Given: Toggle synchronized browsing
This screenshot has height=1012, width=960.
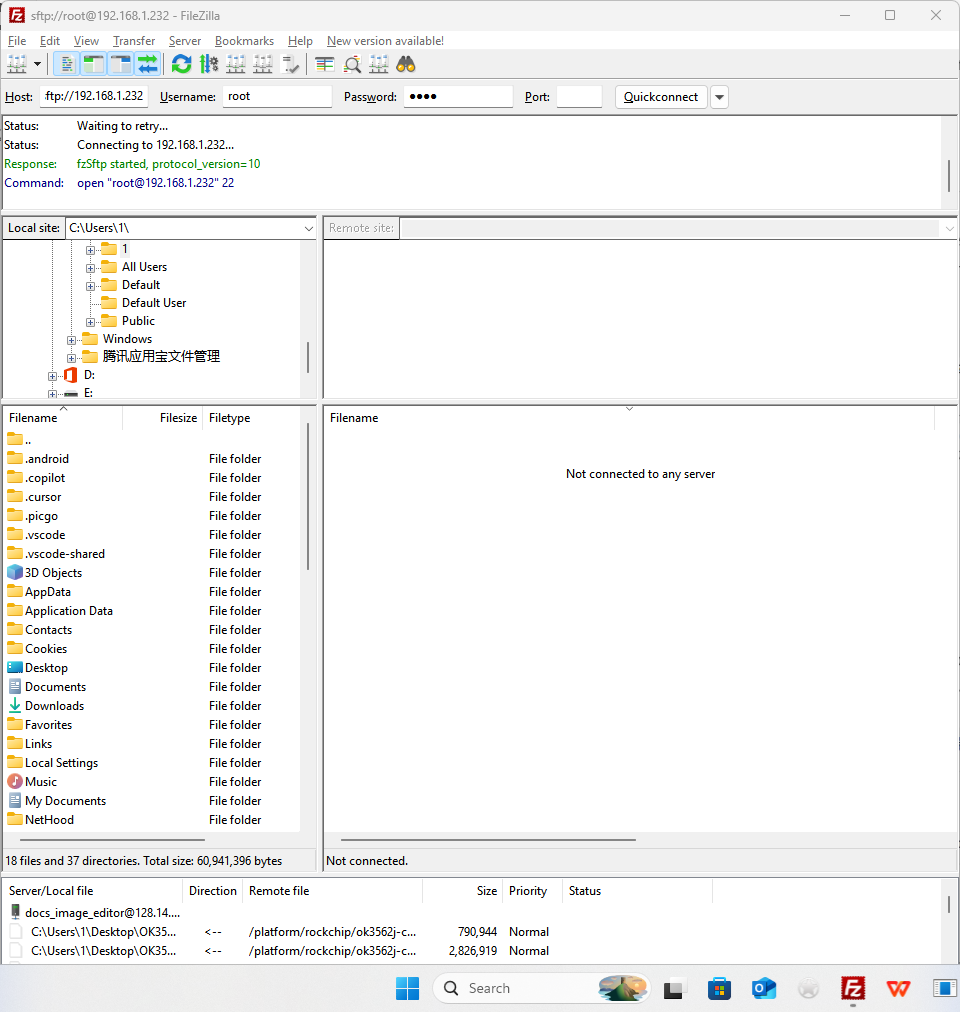Looking at the screenshot, I should click(x=378, y=65).
